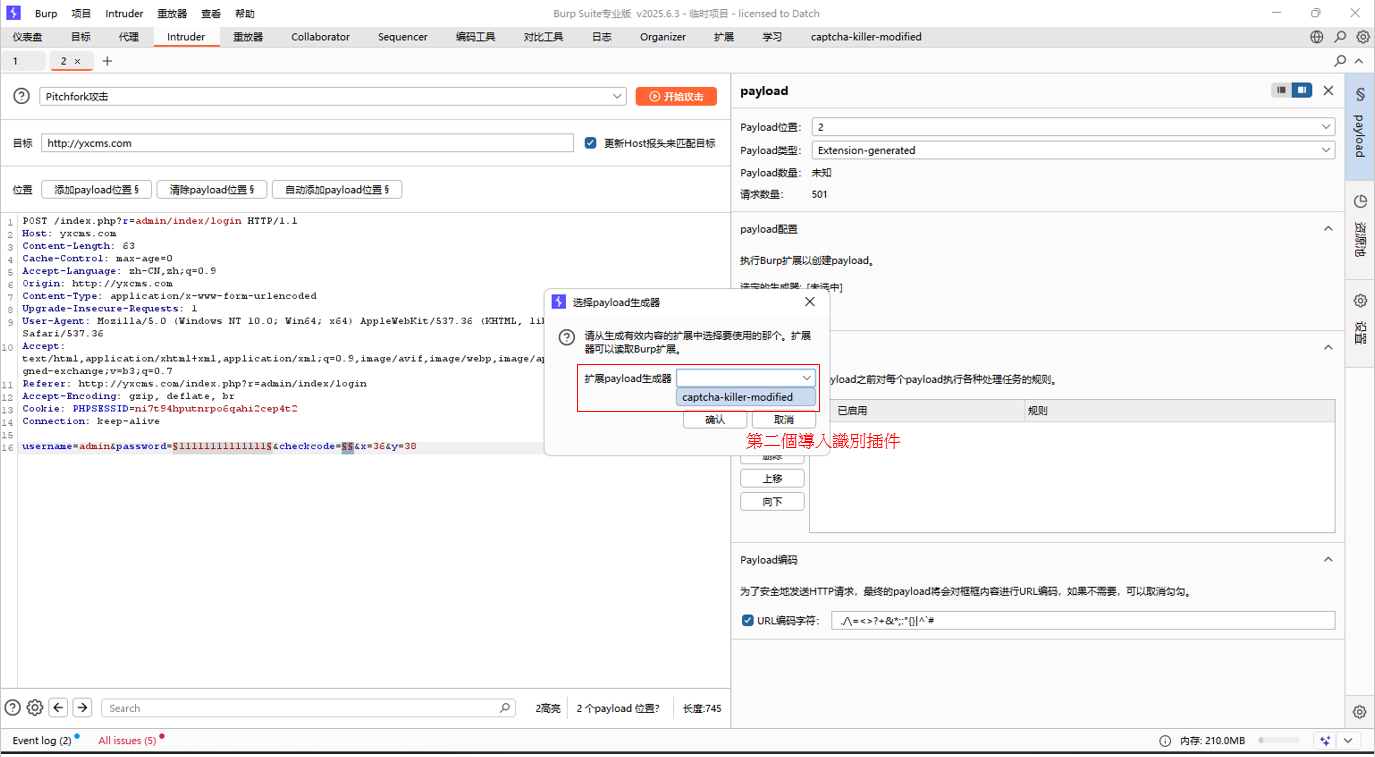
Task: Close the 选择payload生成器 dialog
Action: (x=810, y=302)
